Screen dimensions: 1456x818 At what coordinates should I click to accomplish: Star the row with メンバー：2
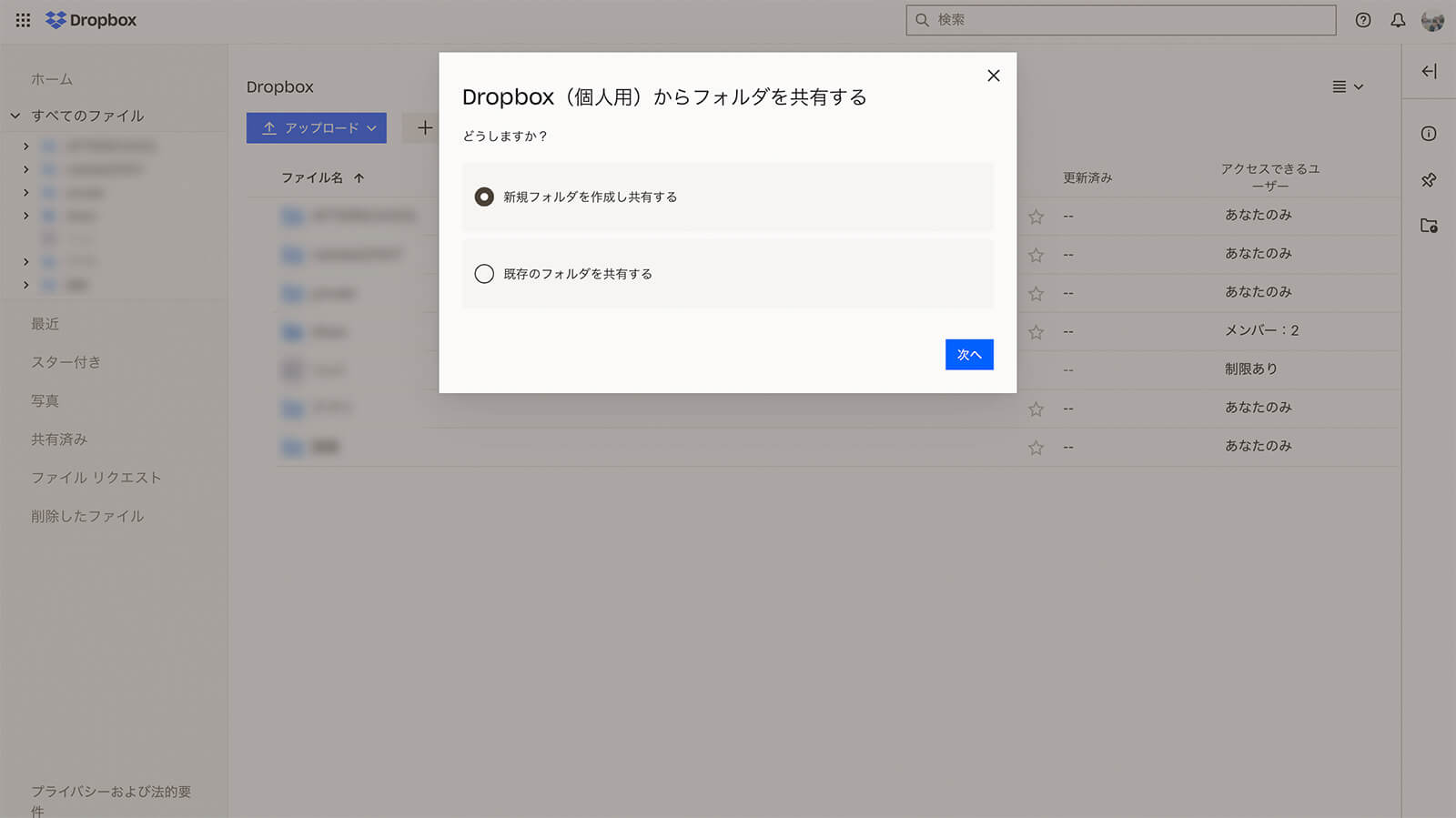tap(1036, 332)
